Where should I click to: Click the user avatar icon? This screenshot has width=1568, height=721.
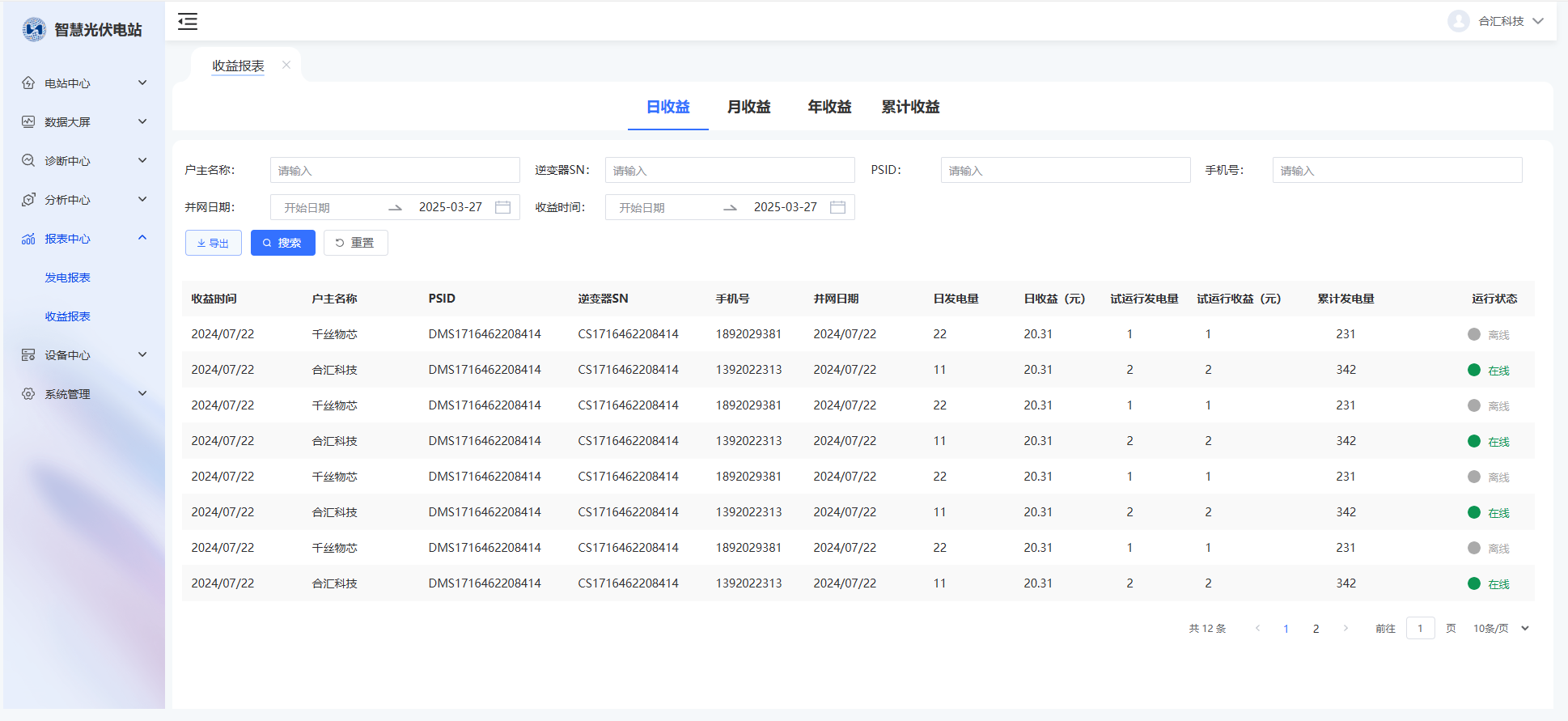click(x=1458, y=21)
